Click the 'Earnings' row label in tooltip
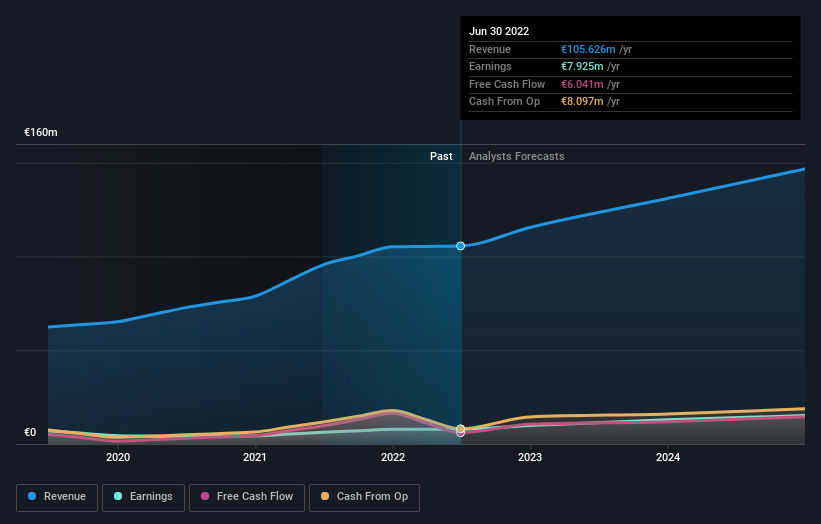Image resolution: width=821 pixels, height=524 pixels. 490,66
